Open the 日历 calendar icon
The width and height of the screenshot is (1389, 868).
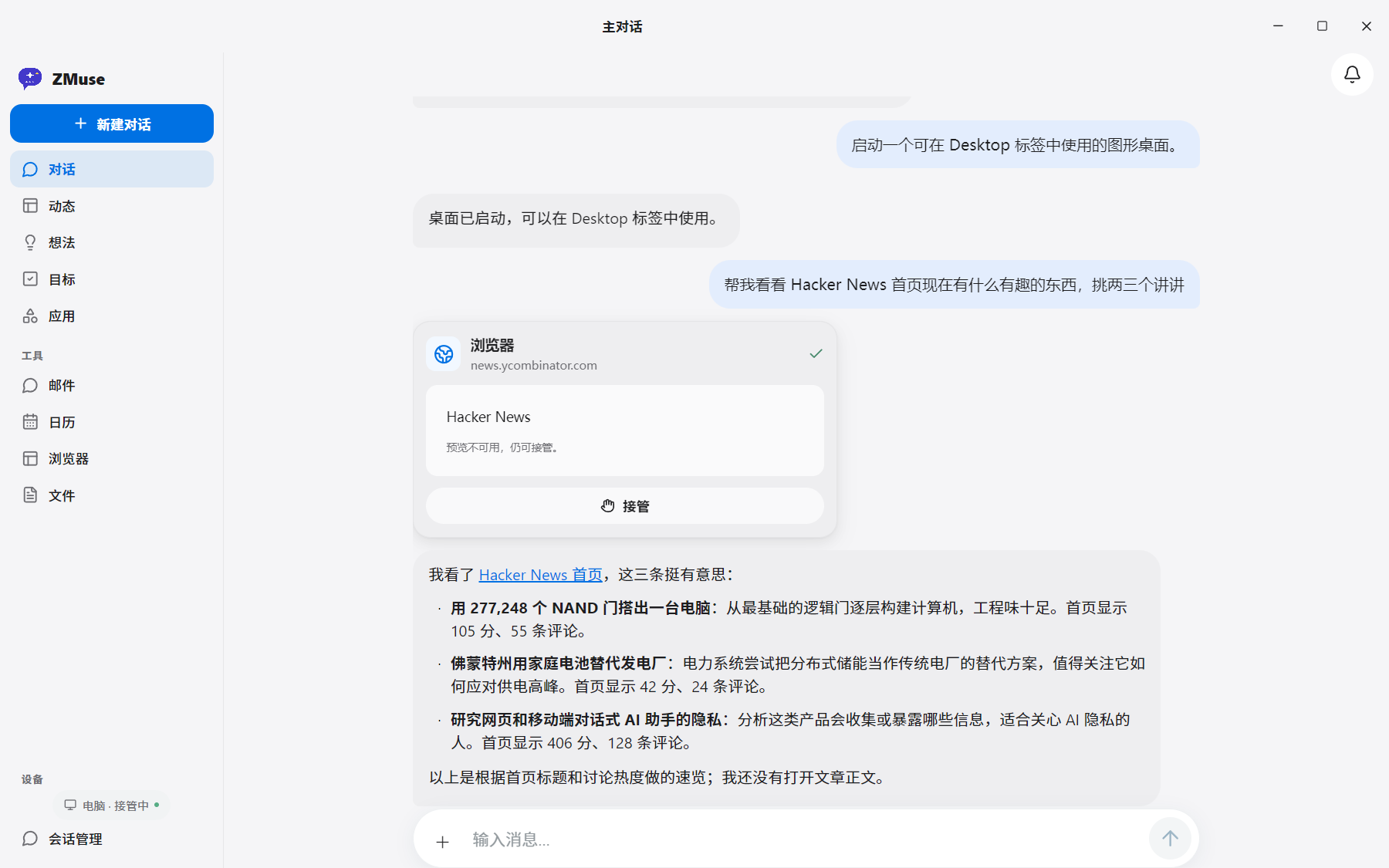point(30,422)
